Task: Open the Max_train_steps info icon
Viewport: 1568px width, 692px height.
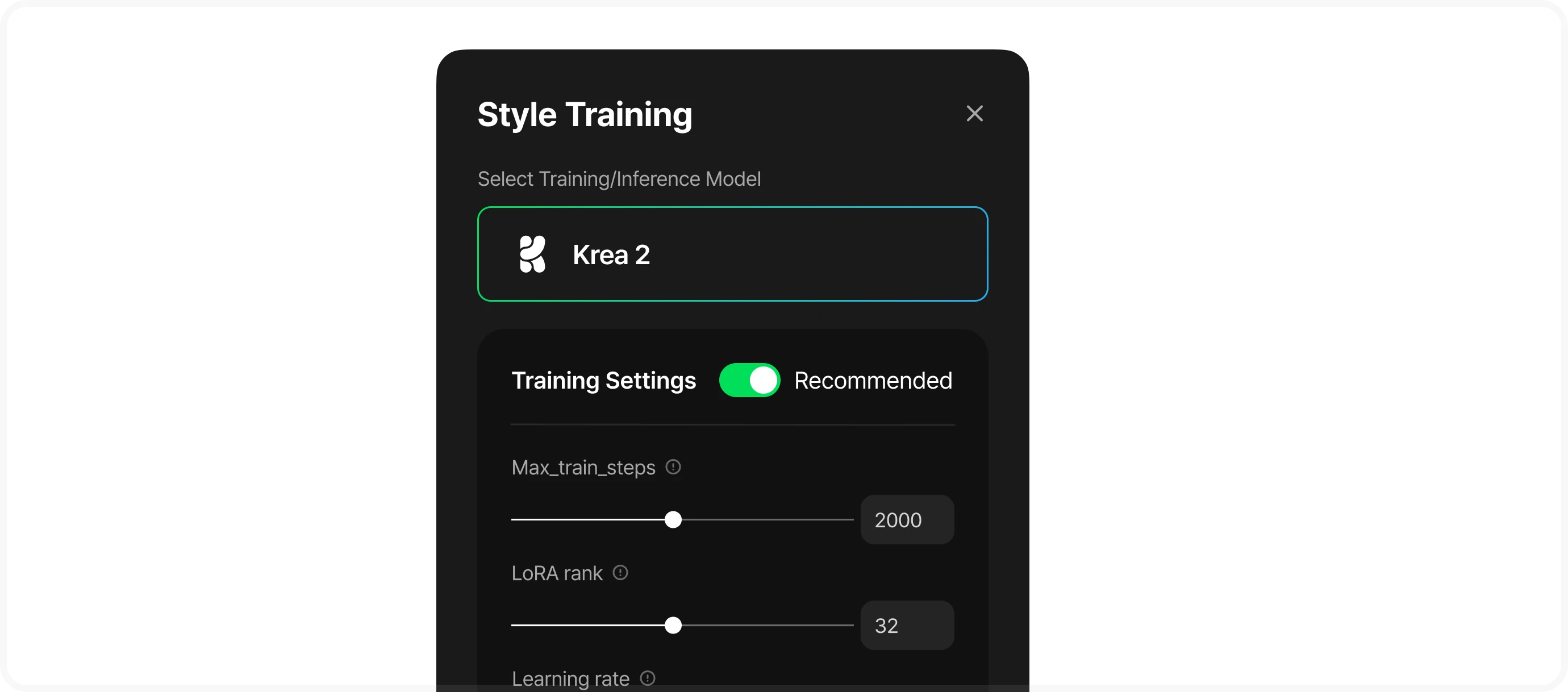Action: pos(673,467)
